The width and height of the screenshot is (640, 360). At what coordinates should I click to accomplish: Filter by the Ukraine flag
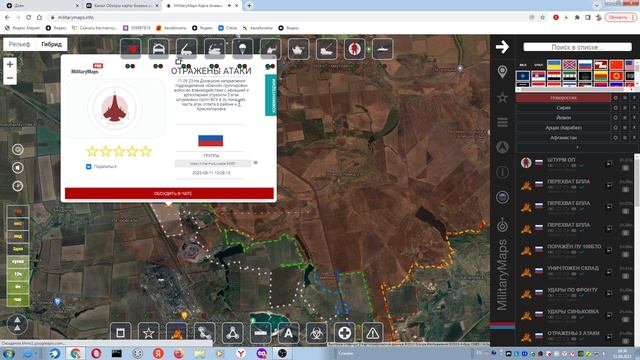[x=554, y=65]
